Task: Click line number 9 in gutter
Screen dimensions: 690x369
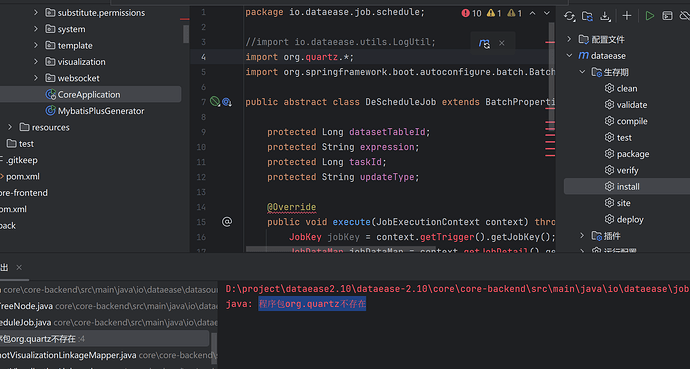Action: pyautogui.click(x=203, y=132)
